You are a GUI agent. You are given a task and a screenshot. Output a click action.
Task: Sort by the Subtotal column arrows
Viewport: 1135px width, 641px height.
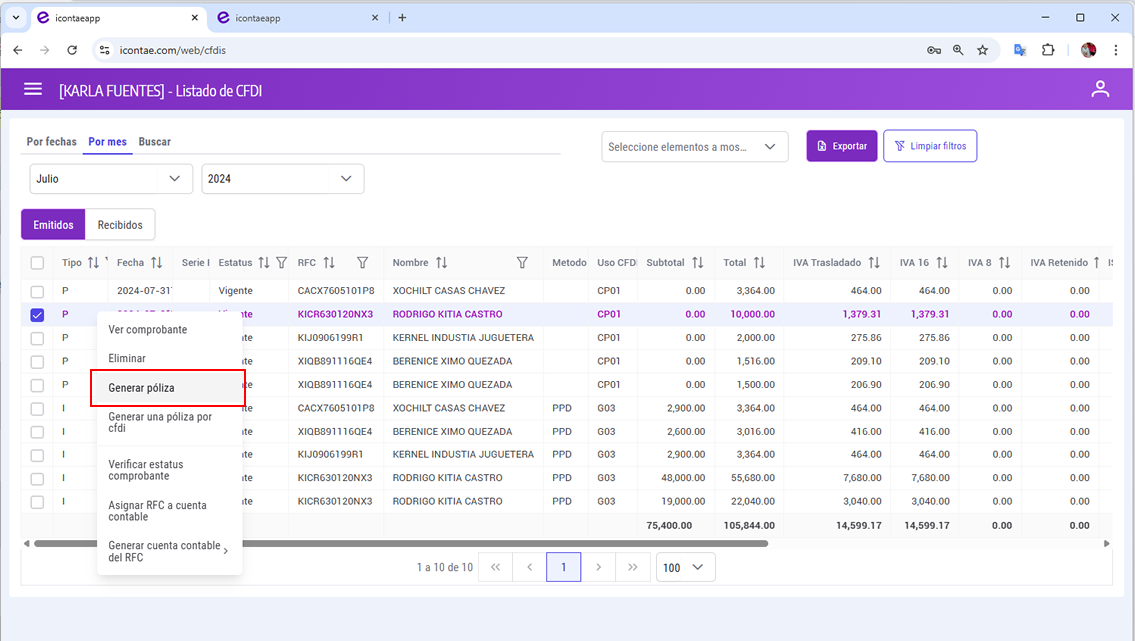pyautogui.click(x=698, y=263)
